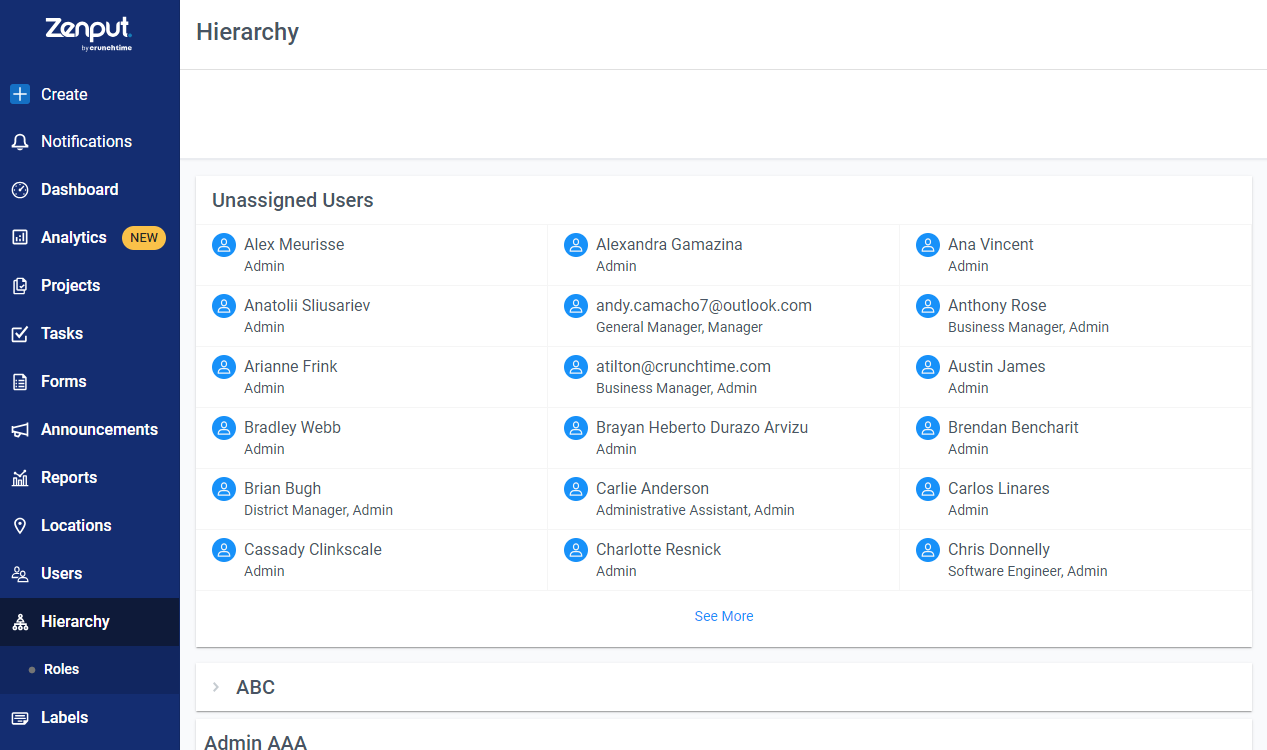This screenshot has width=1267, height=750.
Task: Open Analytics menu item label
Action: click(x=74, y=238)
